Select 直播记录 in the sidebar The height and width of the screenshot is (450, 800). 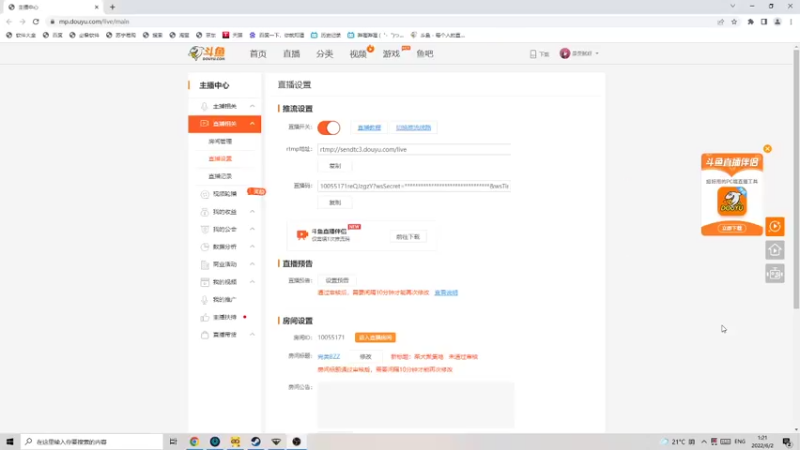(220, 176)
